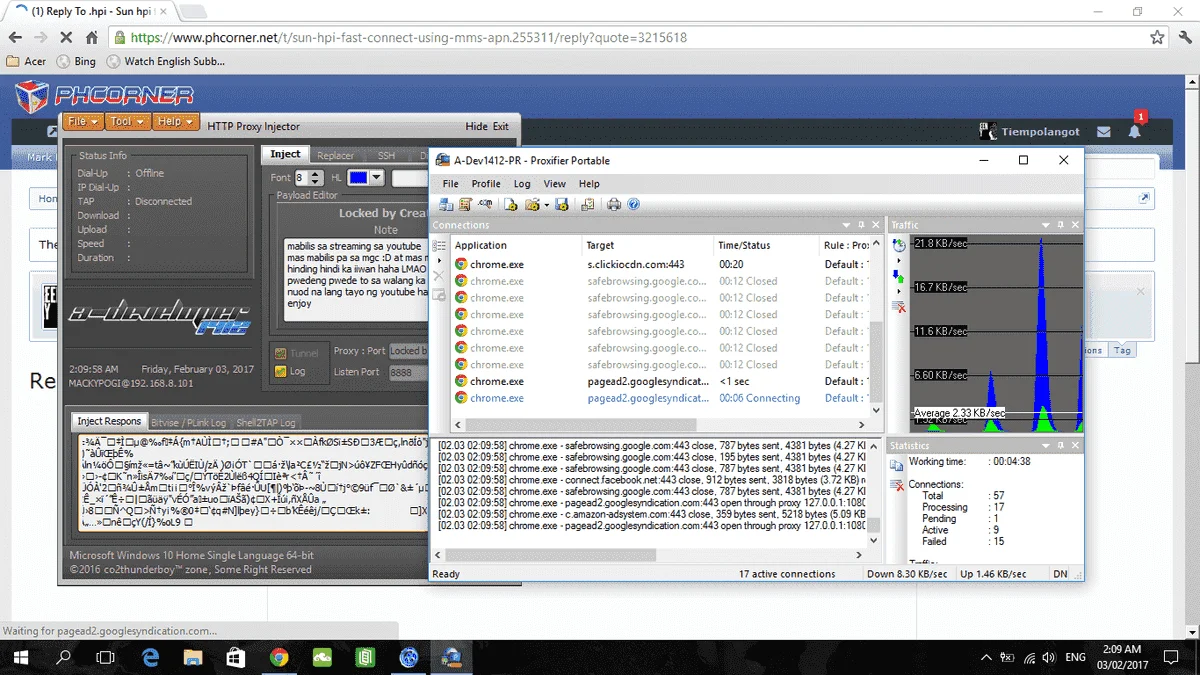Click clock icon in Traffic pane side strip
The height and width of the screenshot is (675, 1200).
[898, 245]
